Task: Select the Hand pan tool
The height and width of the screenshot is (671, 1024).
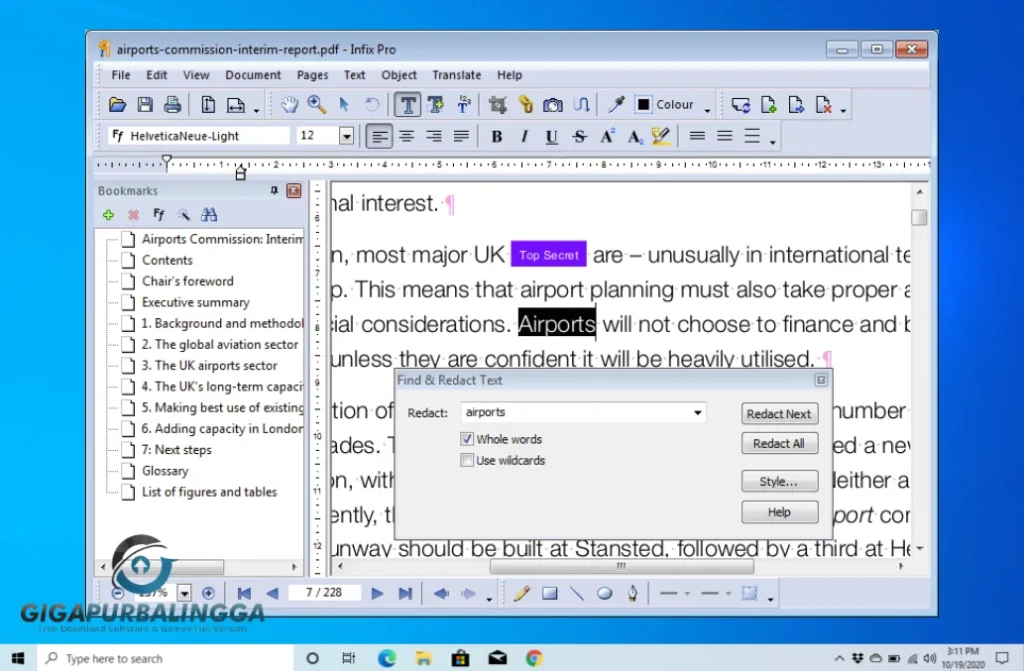Action: click(x=289, y=104)
